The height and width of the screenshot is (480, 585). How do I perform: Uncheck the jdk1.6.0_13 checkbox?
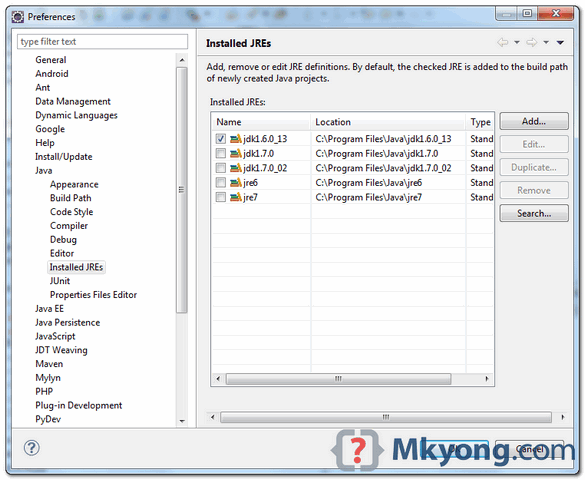(220, 139)
